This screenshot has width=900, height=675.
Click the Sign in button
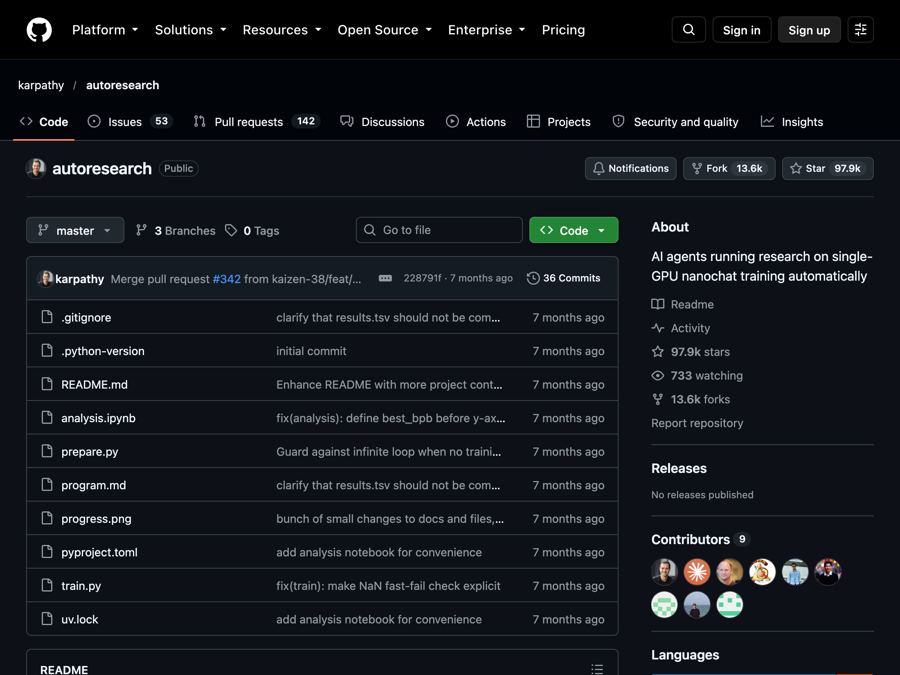click(x=742, y=30)
